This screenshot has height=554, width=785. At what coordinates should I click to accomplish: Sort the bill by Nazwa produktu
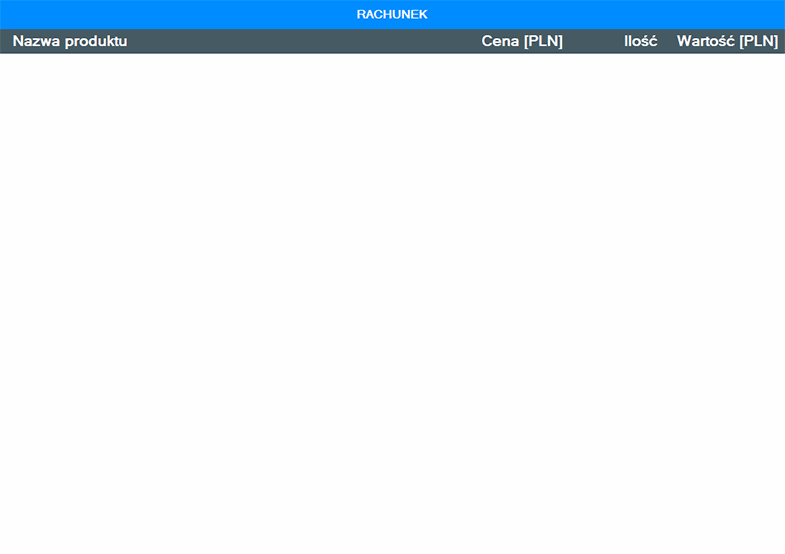(70, 41)
